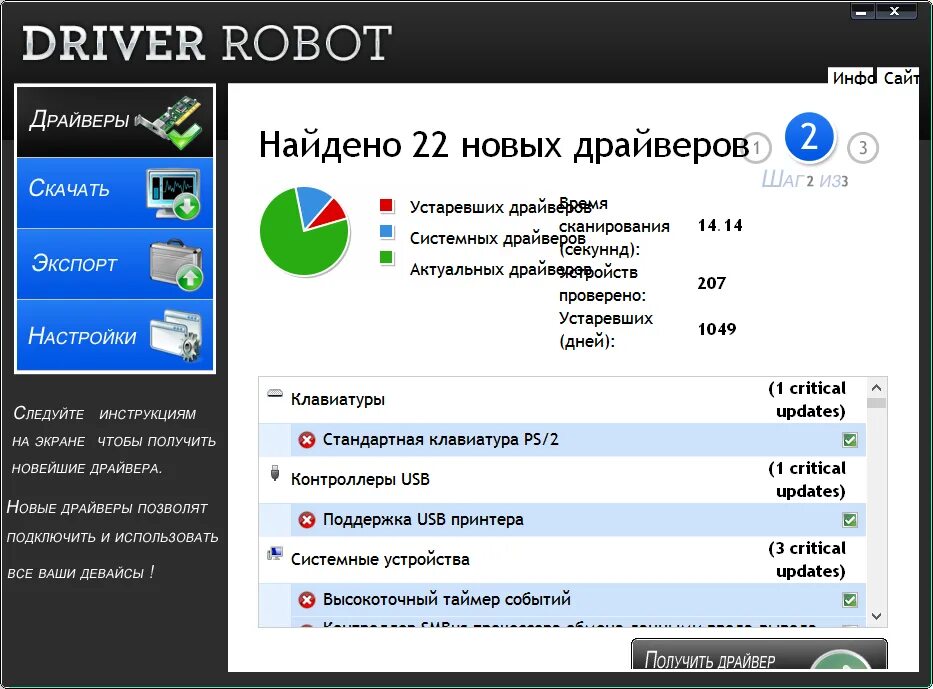933x689 pixels.
Task: Click the driver status pie chart
Action: pyautogui.click(x=304, y=231)
